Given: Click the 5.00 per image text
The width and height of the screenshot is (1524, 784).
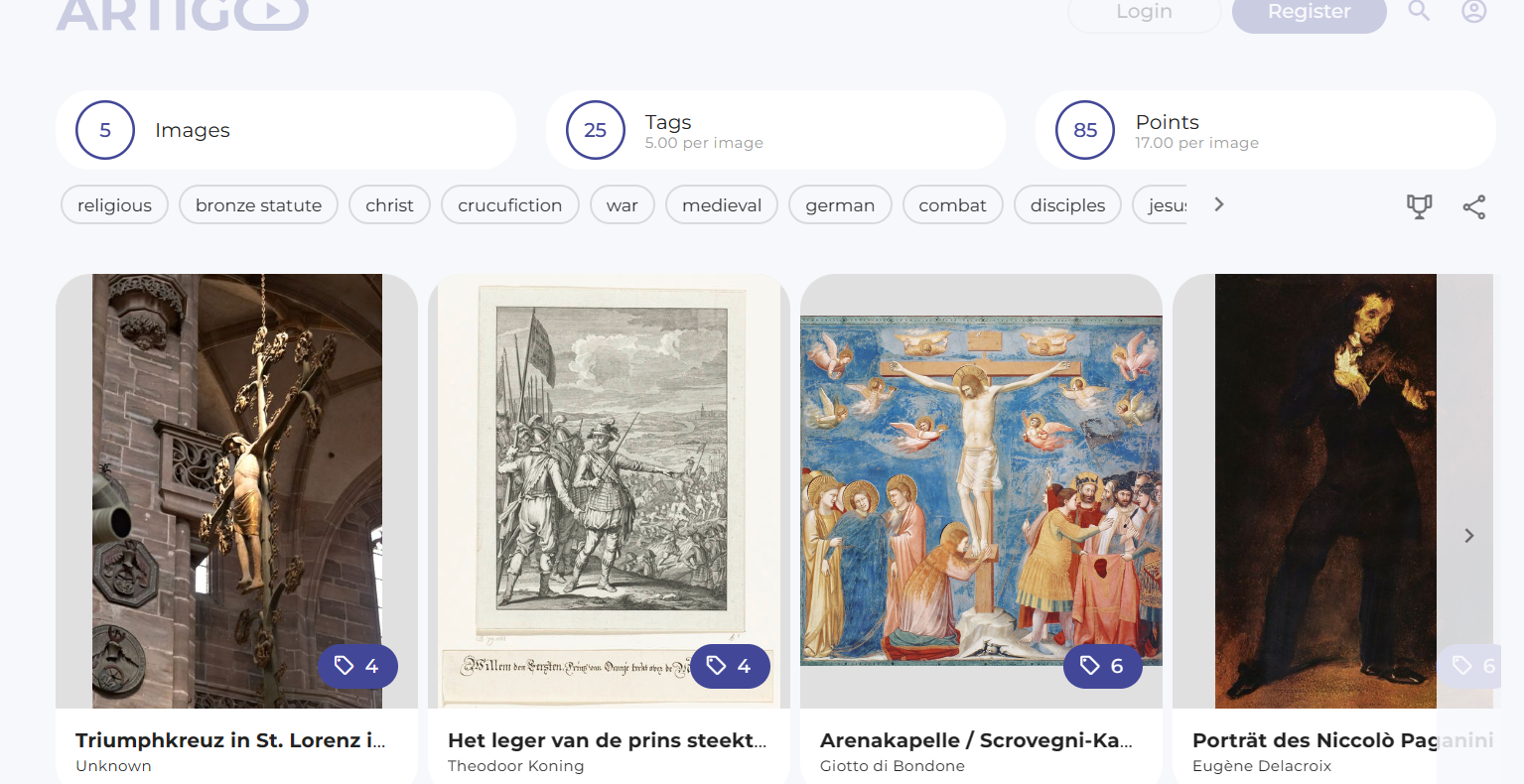Looking at the screenshot, I should 704,143.
